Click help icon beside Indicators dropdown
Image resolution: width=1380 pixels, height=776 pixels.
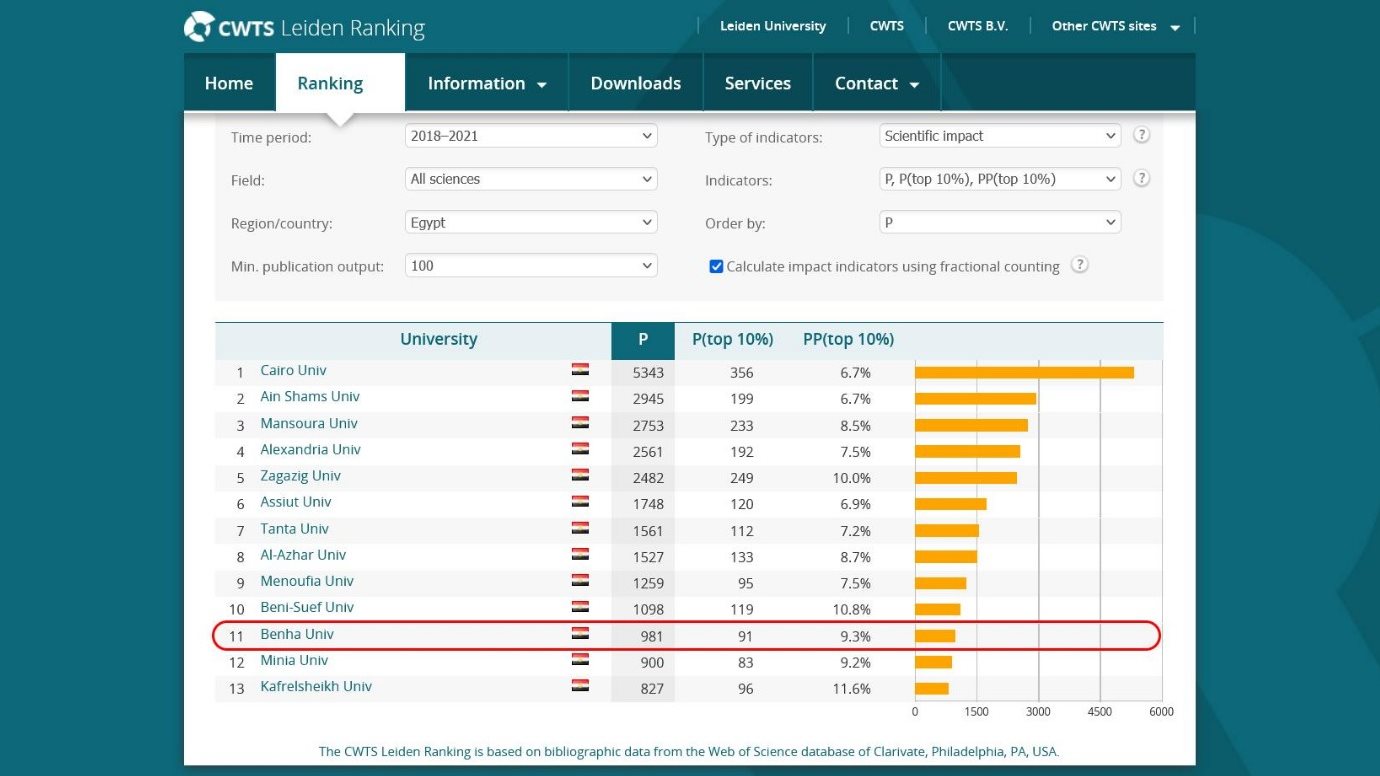1141,179
